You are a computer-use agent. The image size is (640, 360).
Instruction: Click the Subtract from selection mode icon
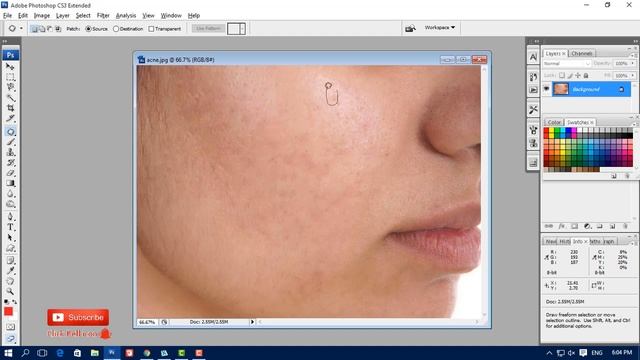(50, 29)
